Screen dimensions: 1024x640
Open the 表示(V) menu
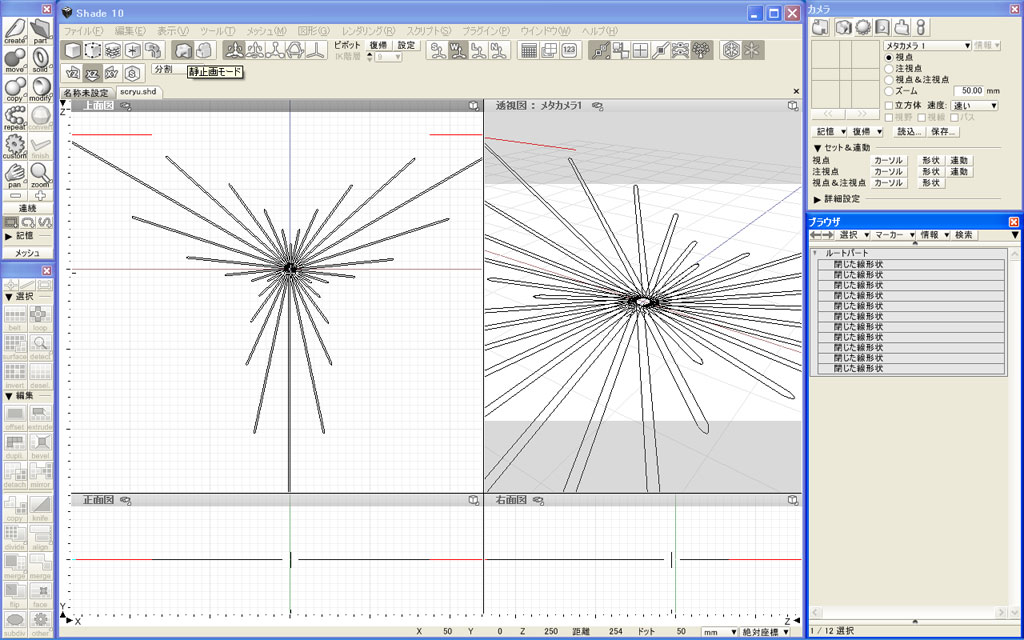click(172, 31)
